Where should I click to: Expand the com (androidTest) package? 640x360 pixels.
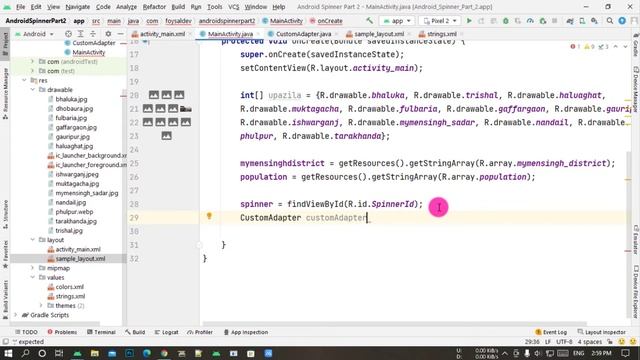pos(33,62)
